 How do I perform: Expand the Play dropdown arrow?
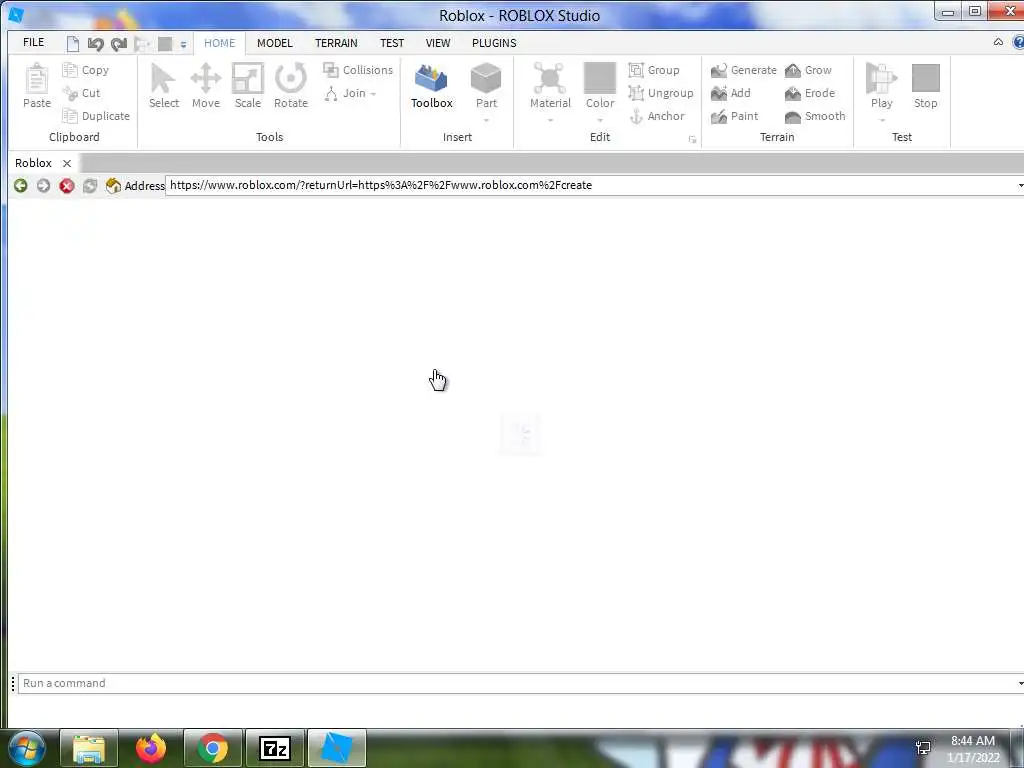[x=882, y=121]
